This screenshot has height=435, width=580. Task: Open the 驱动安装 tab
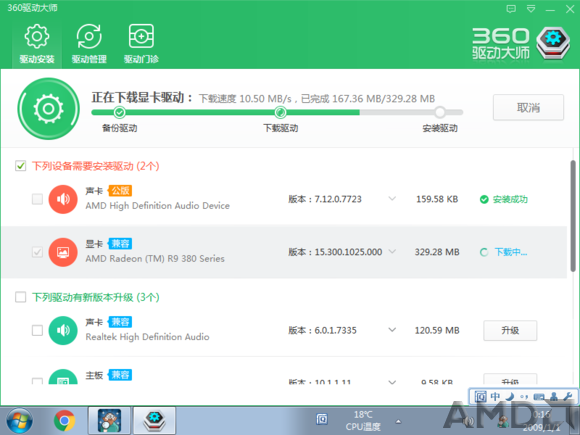pos(37,44)
